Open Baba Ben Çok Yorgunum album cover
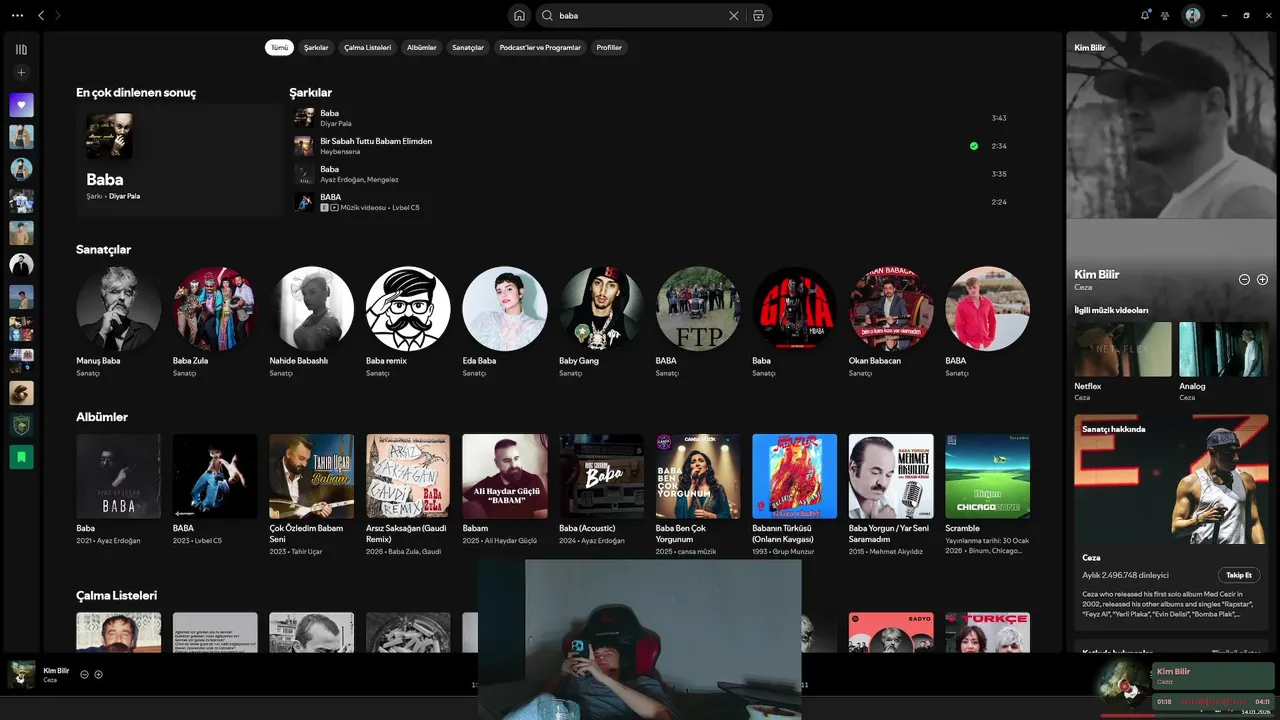The width and height of the screenshot is (1280, 720). click(698, 476)
